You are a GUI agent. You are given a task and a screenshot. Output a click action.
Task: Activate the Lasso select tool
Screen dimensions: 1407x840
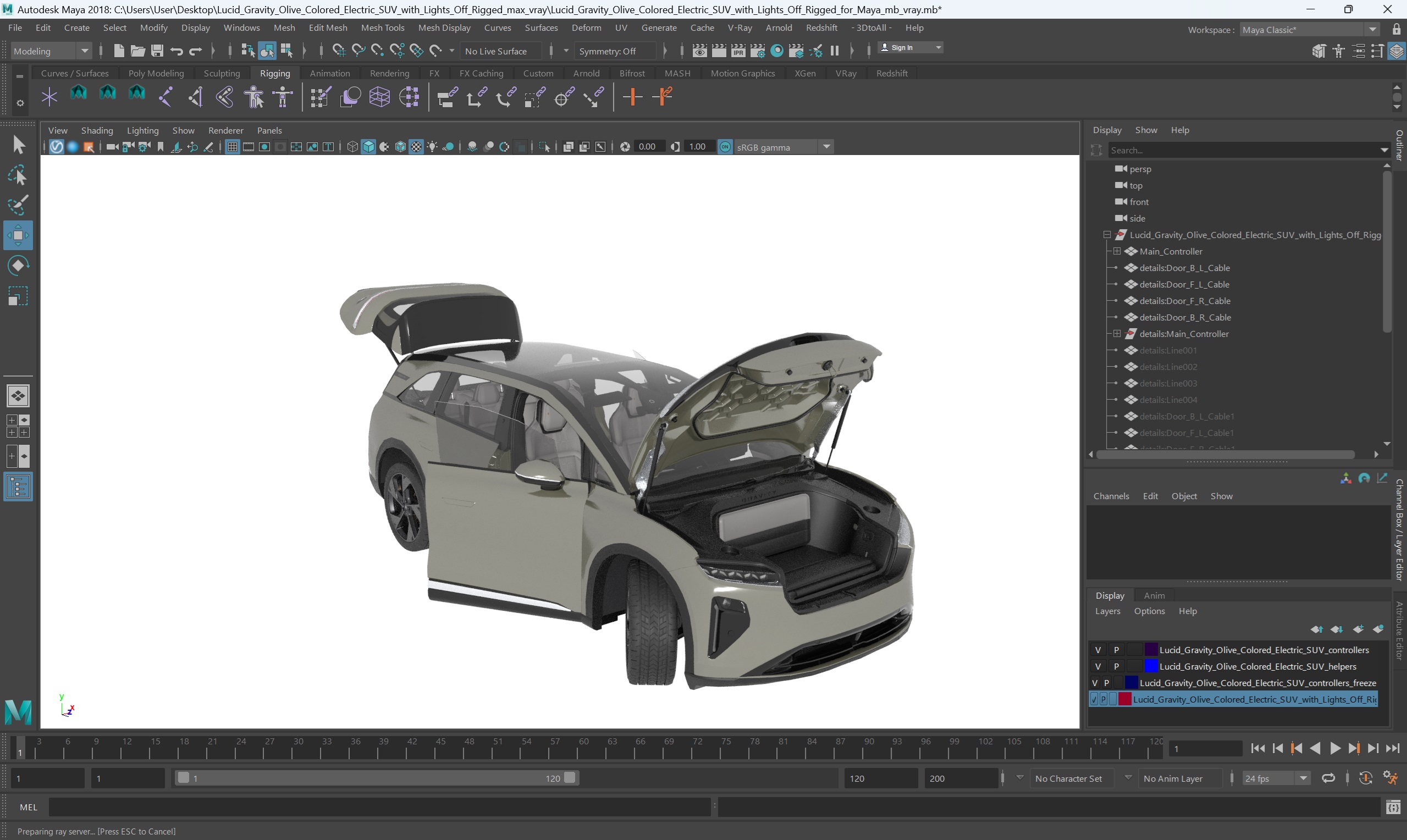click(18, 175)
